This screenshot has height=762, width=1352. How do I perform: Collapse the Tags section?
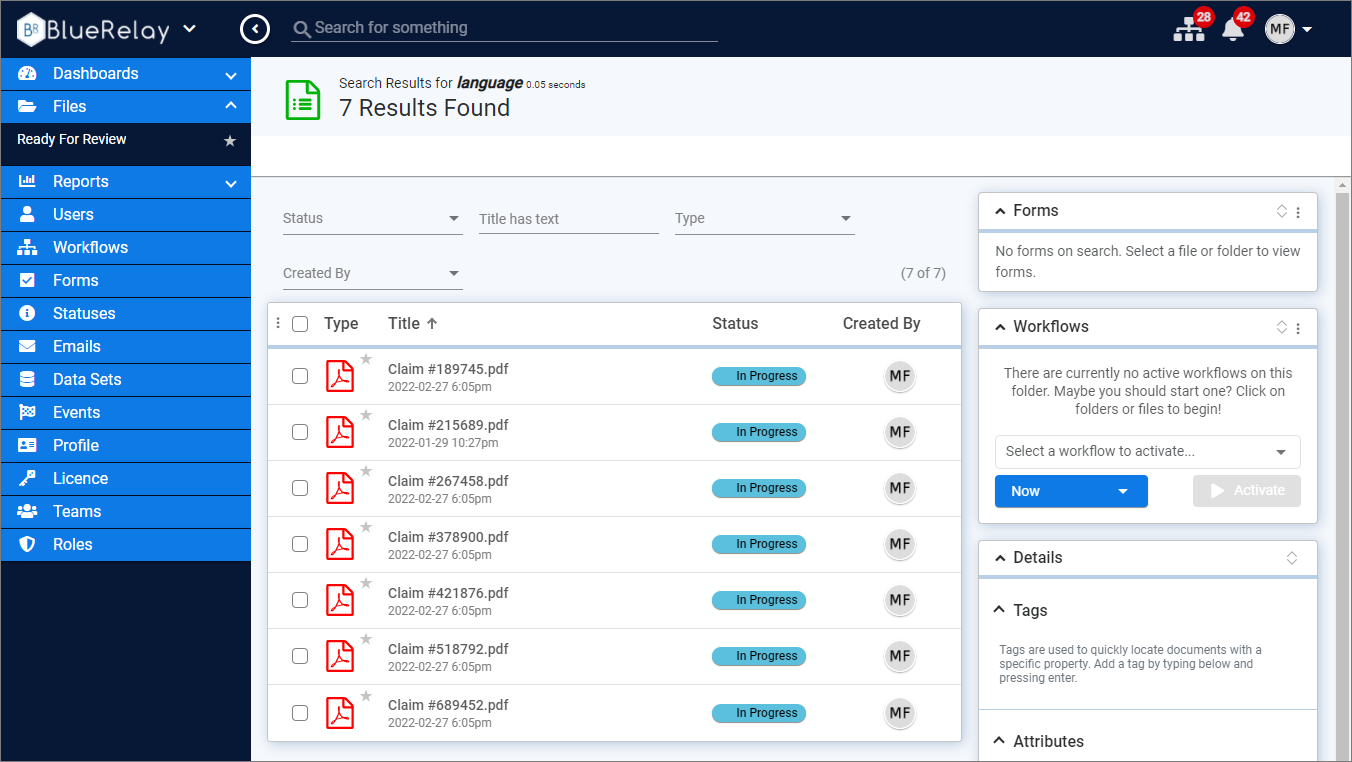(x=999, y=610)
